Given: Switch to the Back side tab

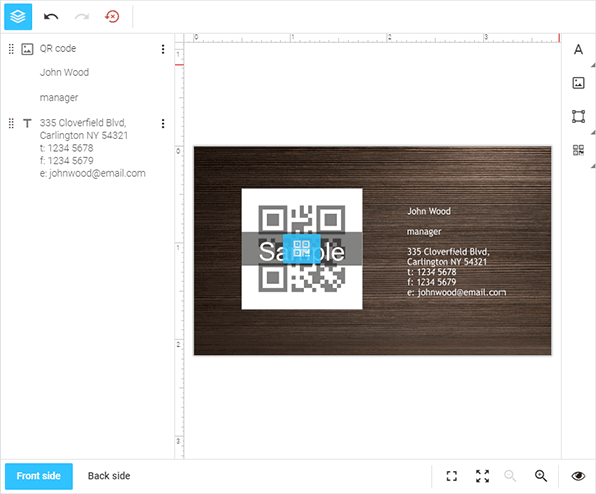Looking at the screenshot, I should [x=109, y=476].
